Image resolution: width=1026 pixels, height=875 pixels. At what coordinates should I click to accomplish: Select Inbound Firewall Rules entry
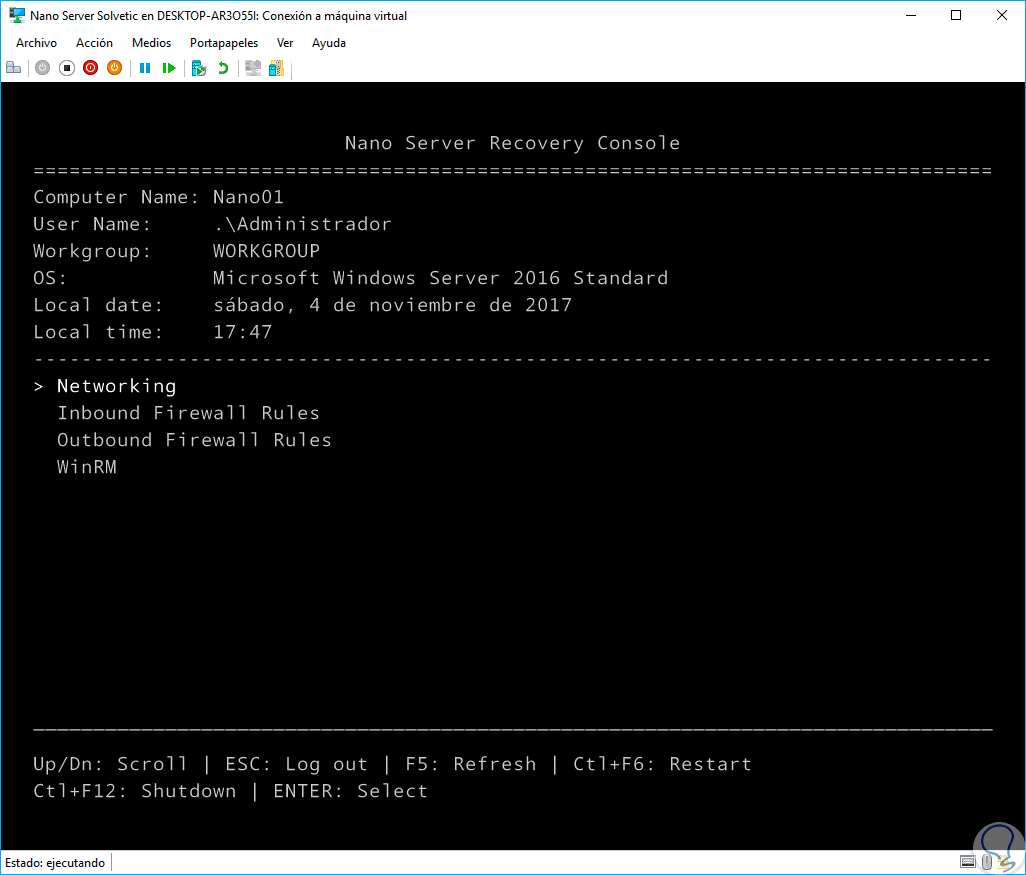[188, 412]
